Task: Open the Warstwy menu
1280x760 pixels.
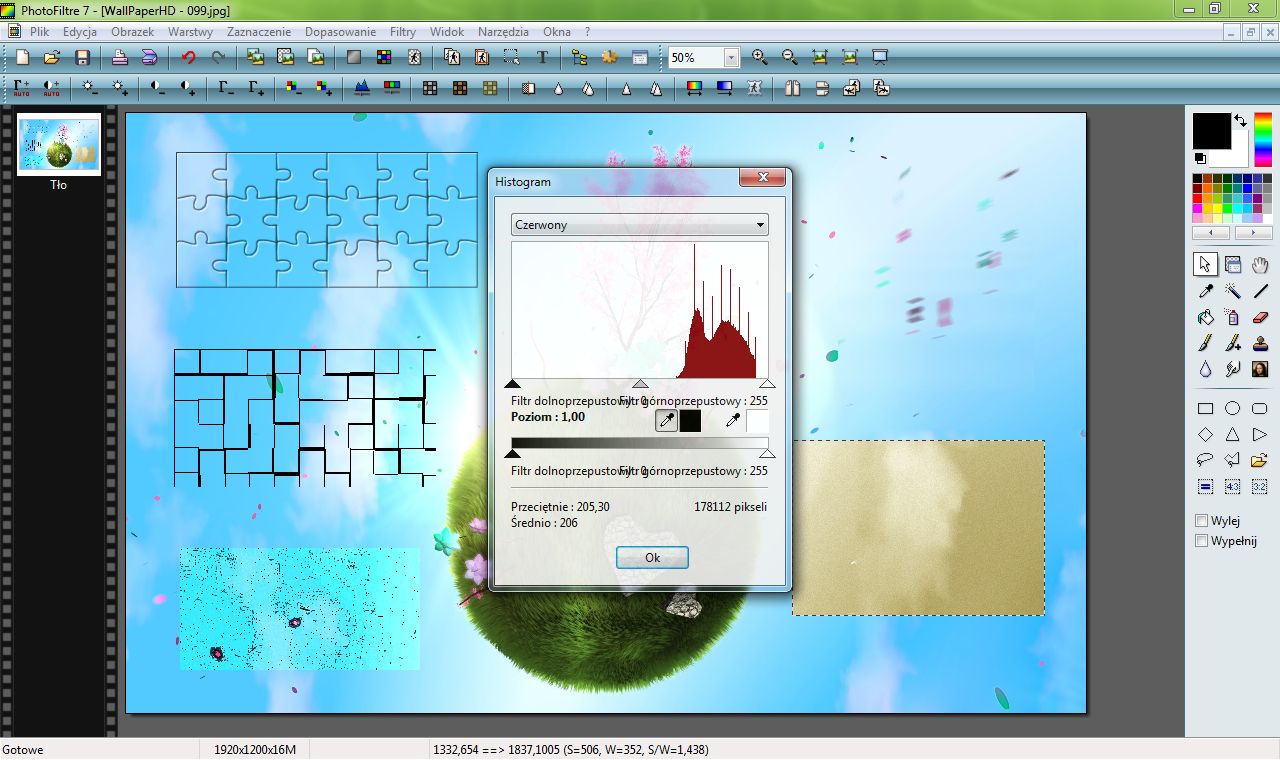Action: (190, 32)
